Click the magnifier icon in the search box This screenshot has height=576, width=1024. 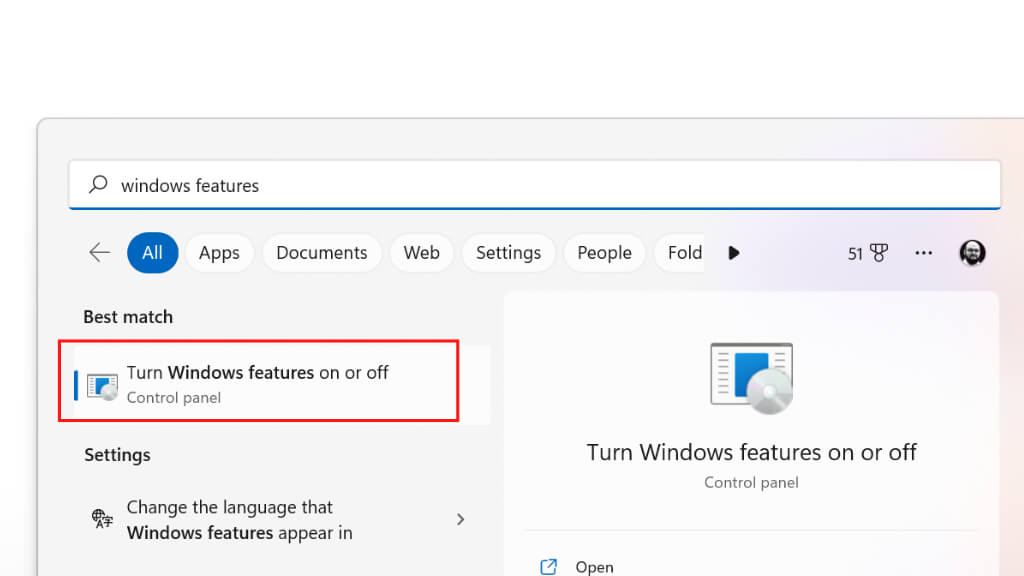click(98, 185)
